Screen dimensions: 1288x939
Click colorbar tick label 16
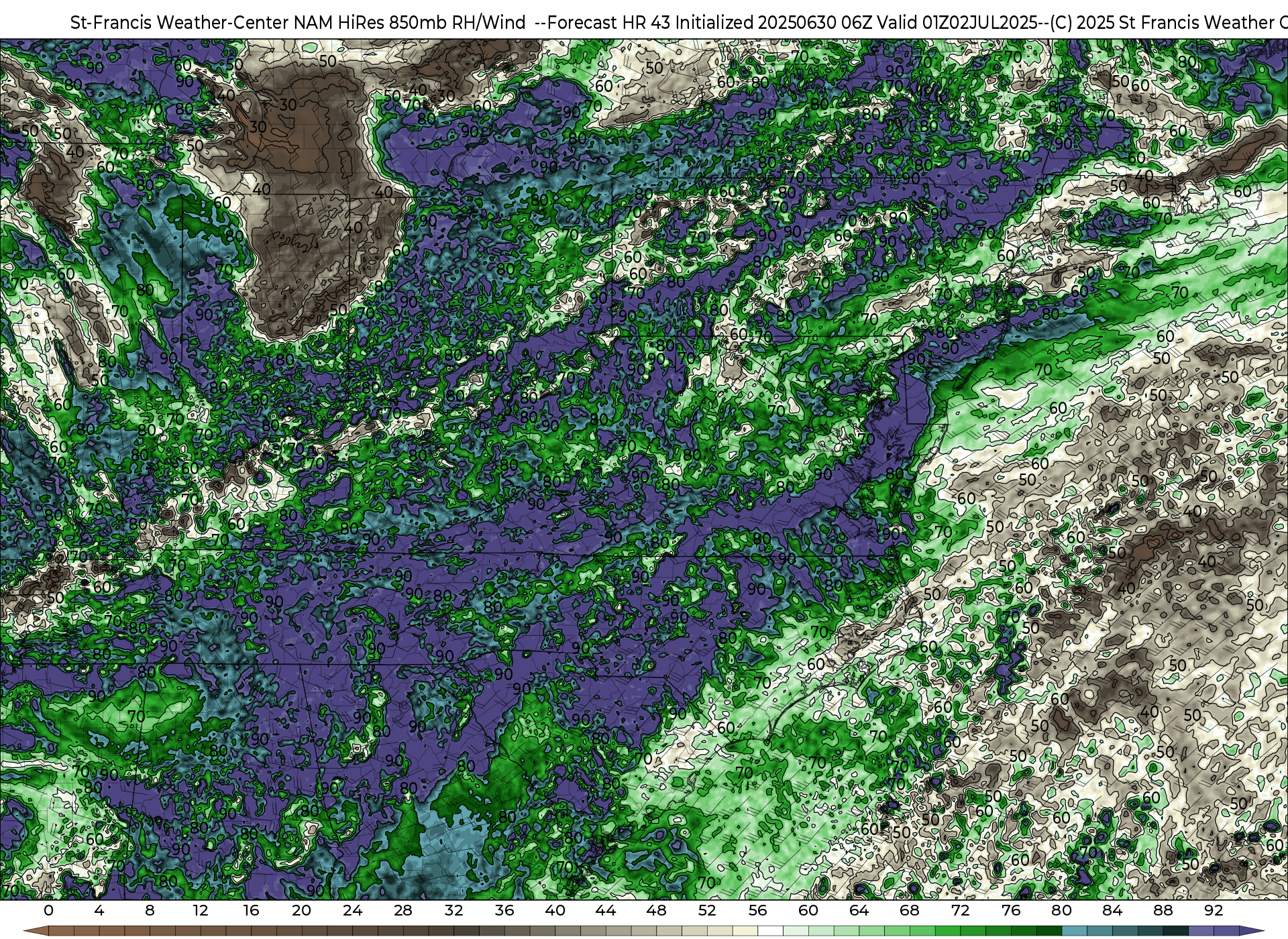point(251,910)
